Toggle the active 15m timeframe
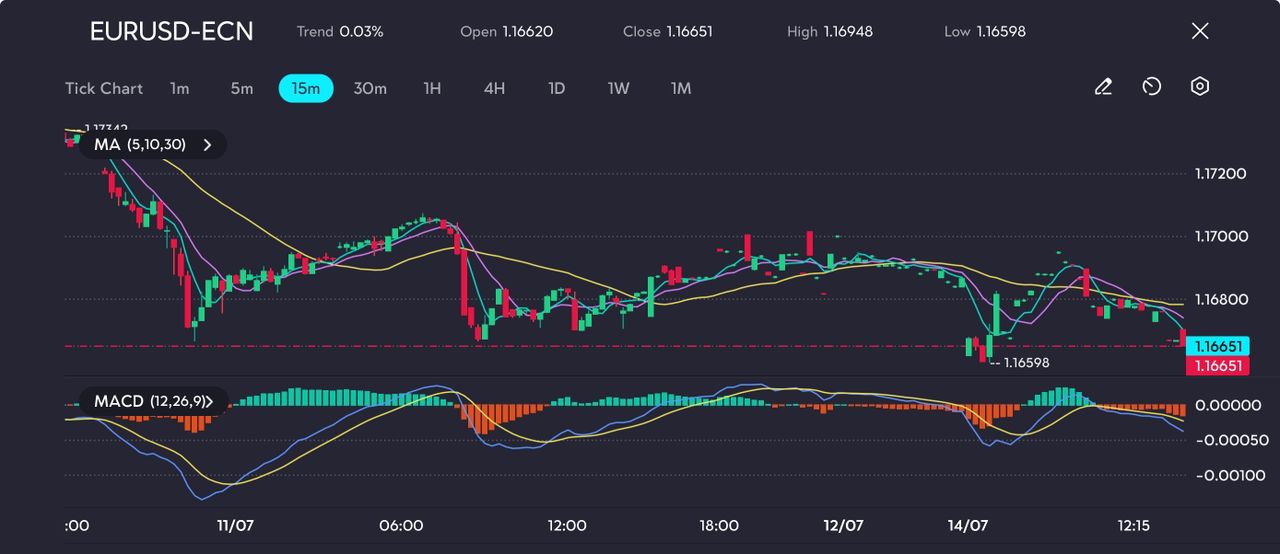Image resolution: width=1280 pixels, height=554 pixels. (305, 88)
